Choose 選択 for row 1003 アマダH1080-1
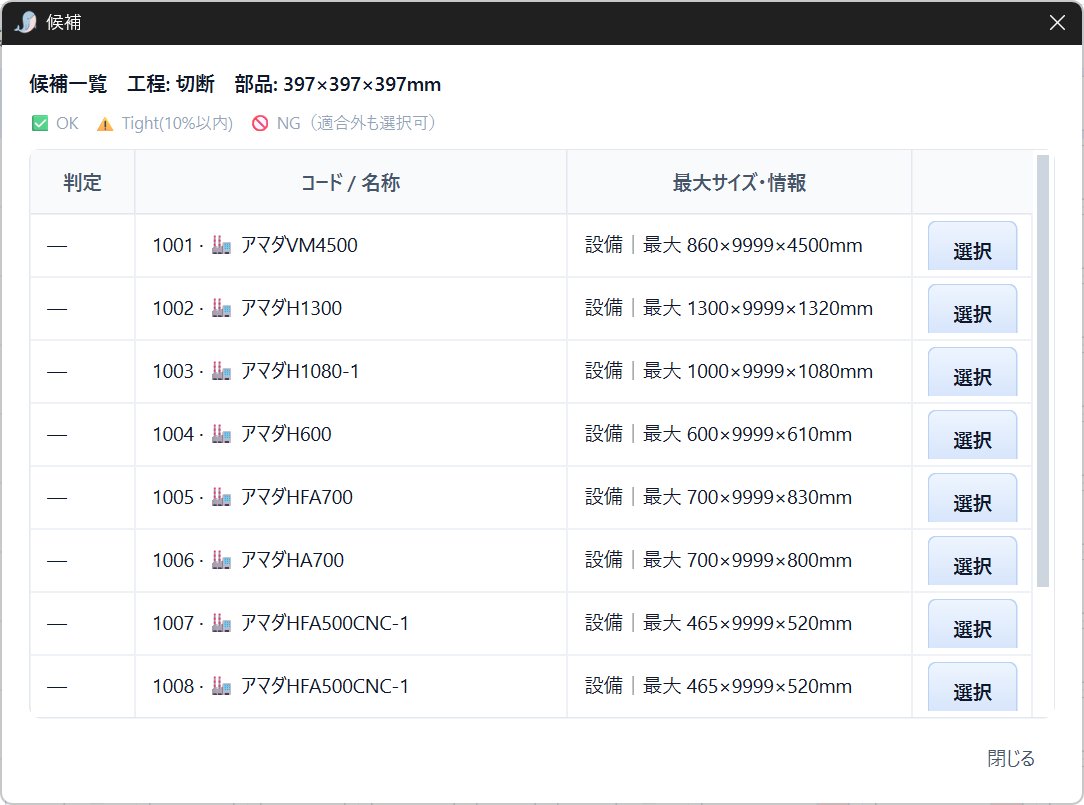This screenshot has width=1084, height=805. tap(972, 372)
